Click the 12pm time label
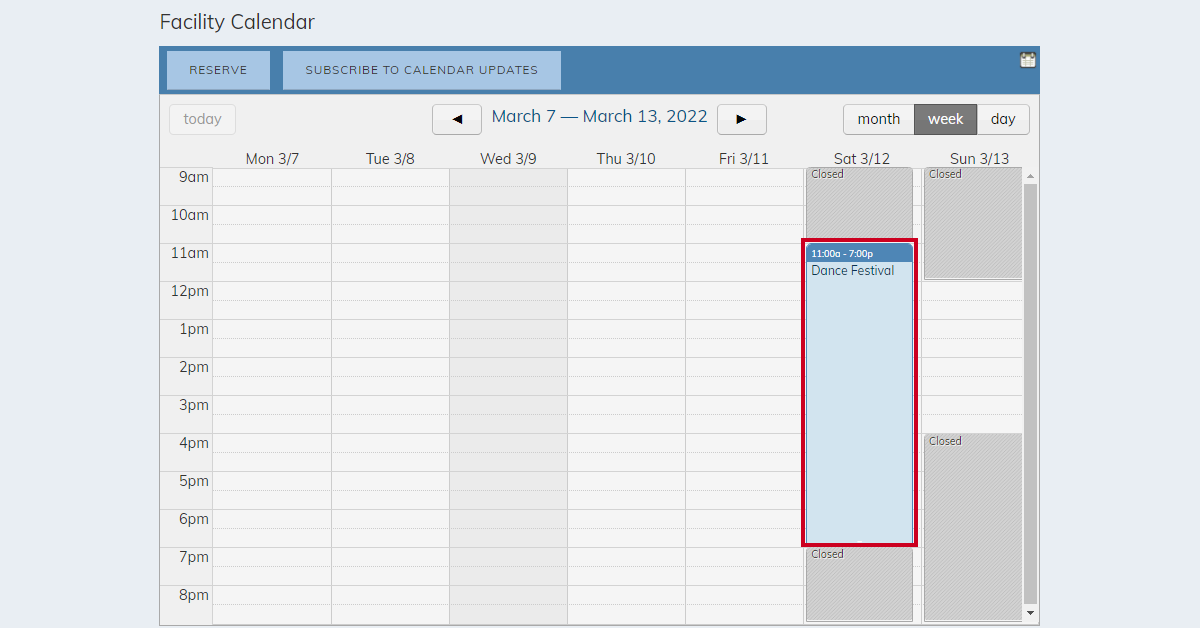This screenshot has width=1200, height=628. (x=190, y=291)
